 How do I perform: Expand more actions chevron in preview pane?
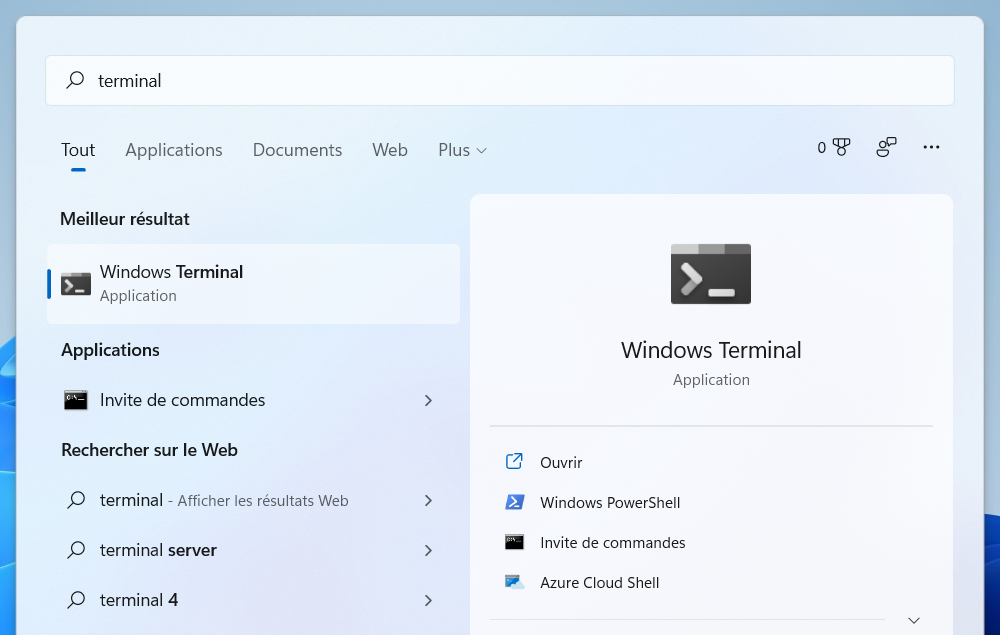click(x=913, y=620)
